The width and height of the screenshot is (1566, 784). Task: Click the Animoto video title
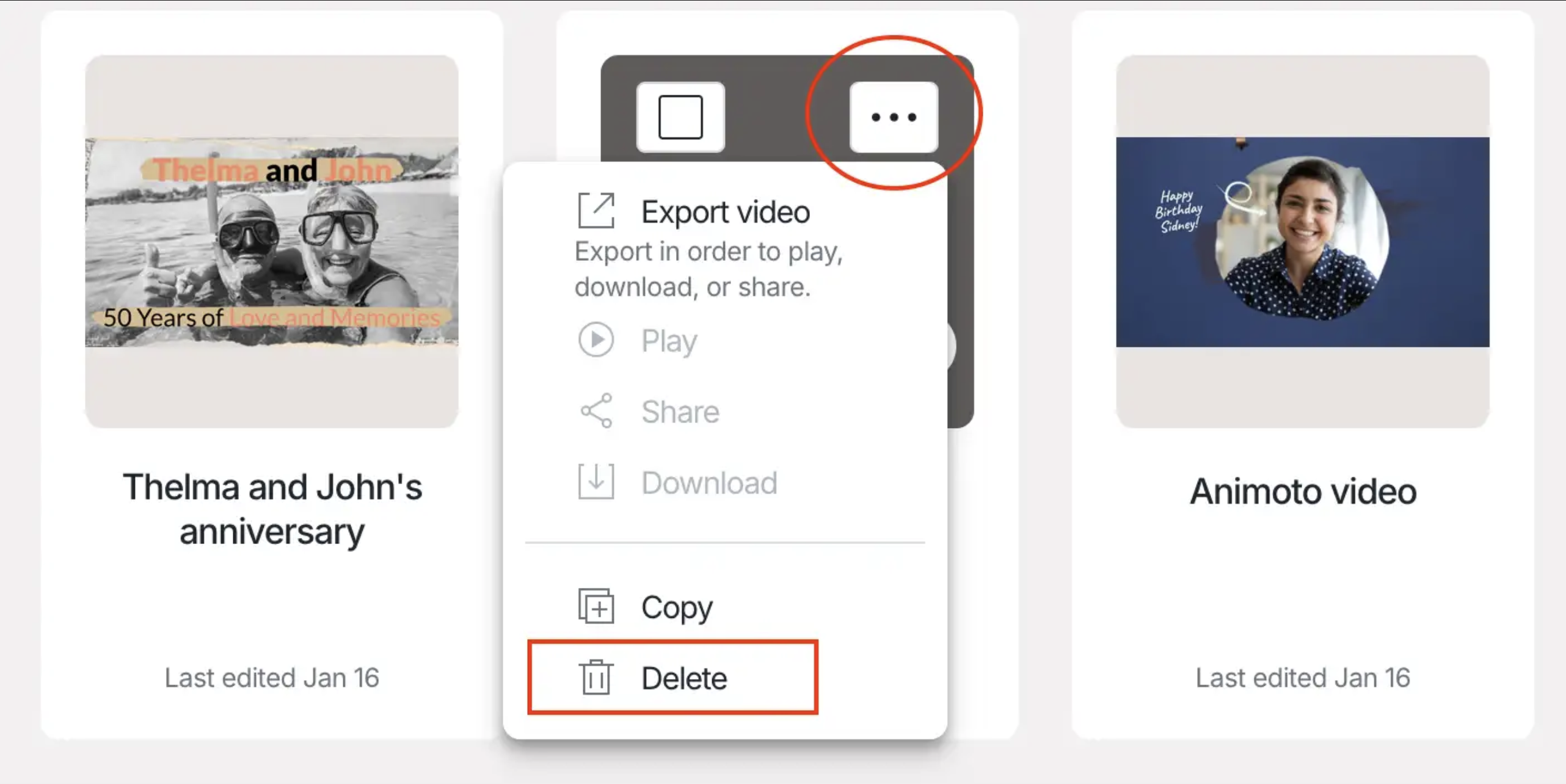pyautogui.click(x=1302, y=491)
